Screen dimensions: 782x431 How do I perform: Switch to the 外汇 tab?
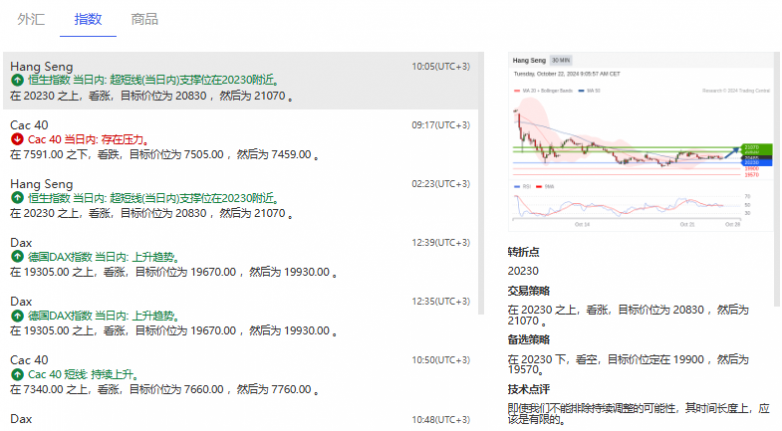(x=31, y=19)
